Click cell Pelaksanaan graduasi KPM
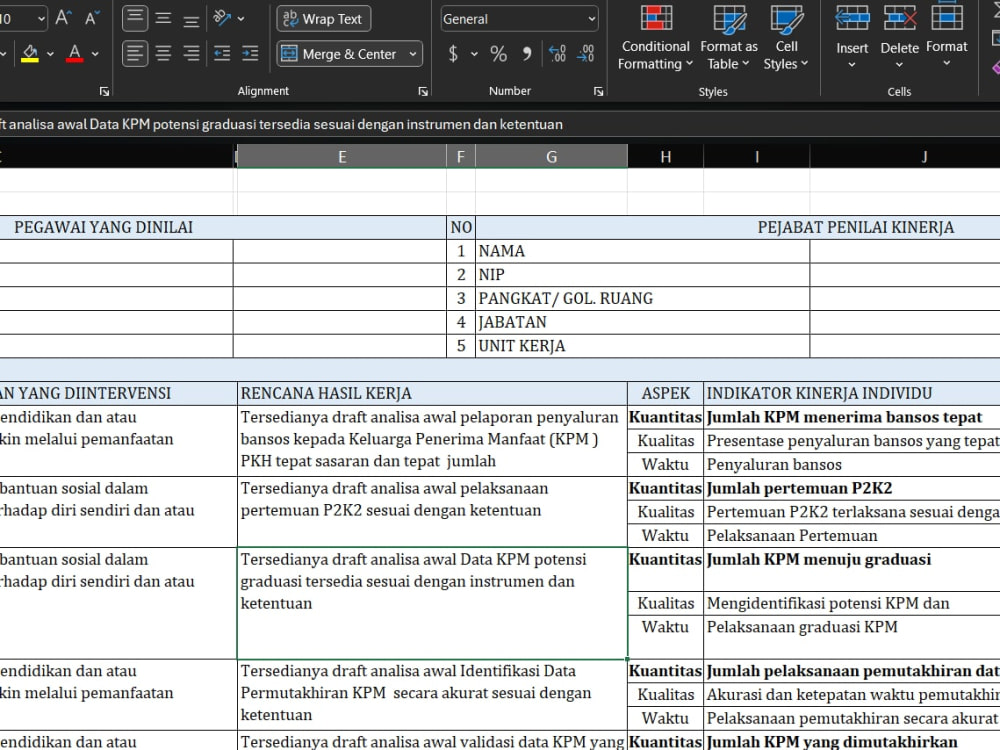Image resolution: width=1000 pixels, height=750 pixels. tap(852, 636)
